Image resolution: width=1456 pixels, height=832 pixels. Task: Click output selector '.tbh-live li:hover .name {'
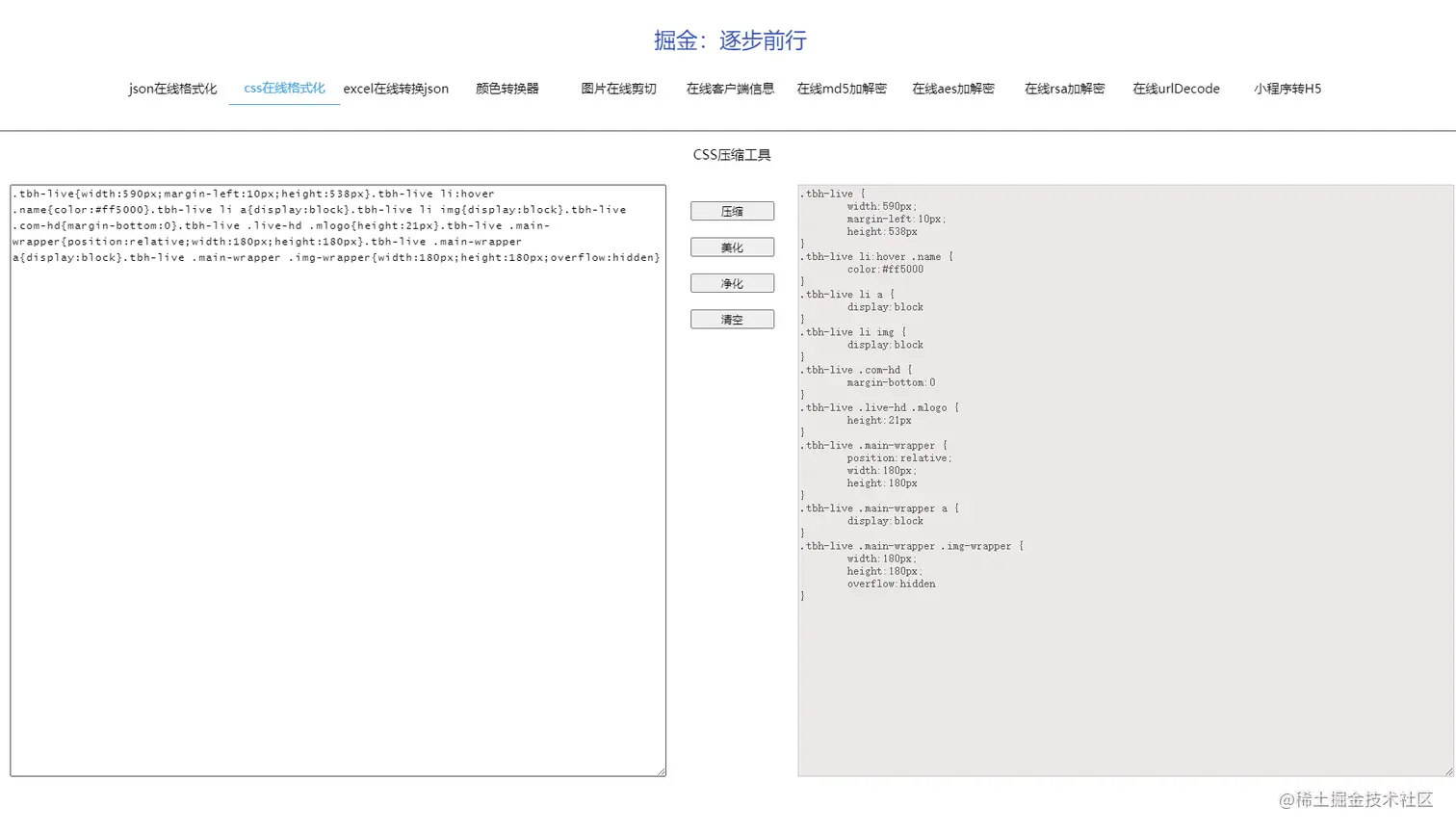(x=876, y=257)
